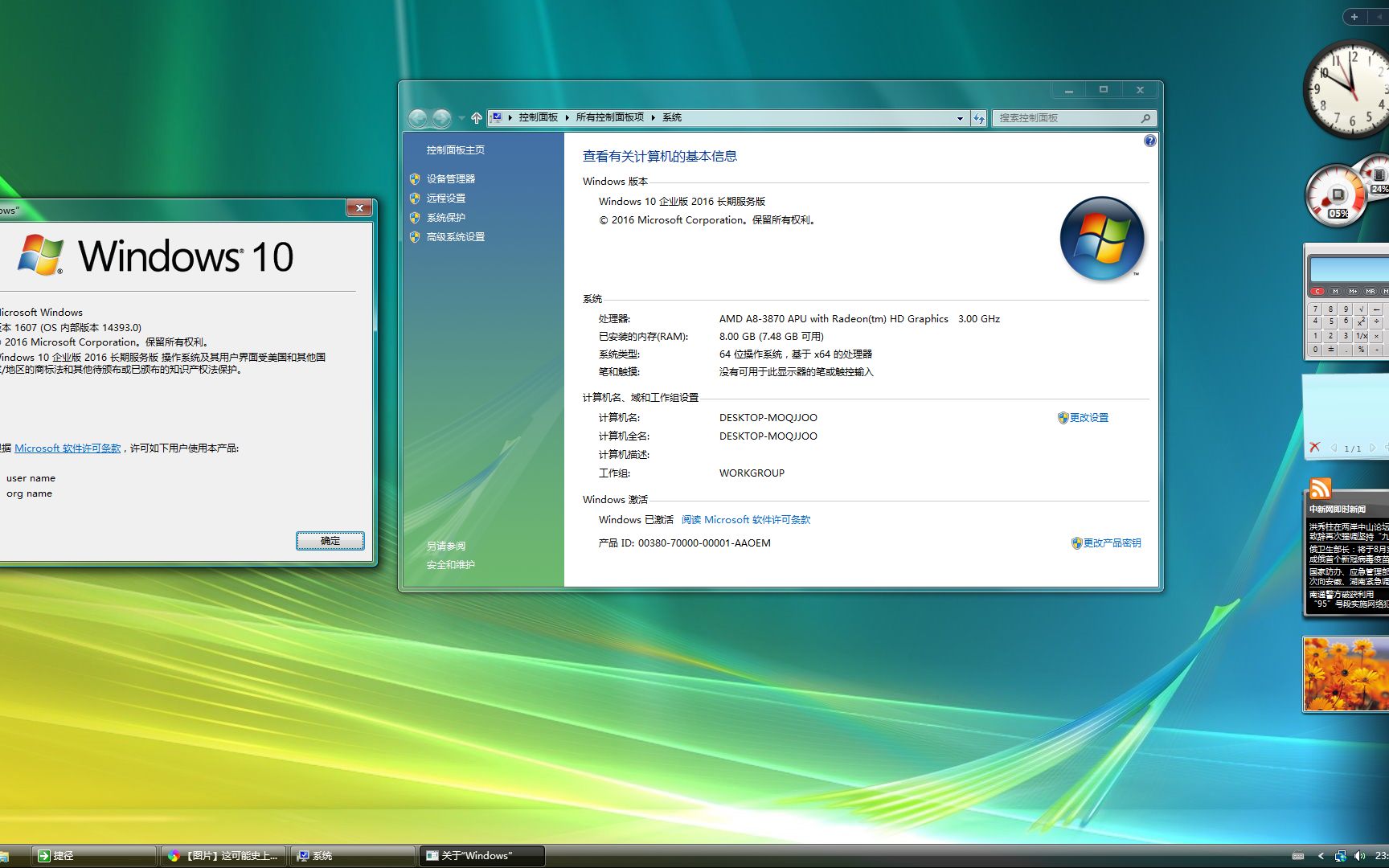Expand the chevron after 控制面板 breadcrumb
The width and height of the screenshot is (1389, 868).
pyautogui.click(x=567, y=117)
